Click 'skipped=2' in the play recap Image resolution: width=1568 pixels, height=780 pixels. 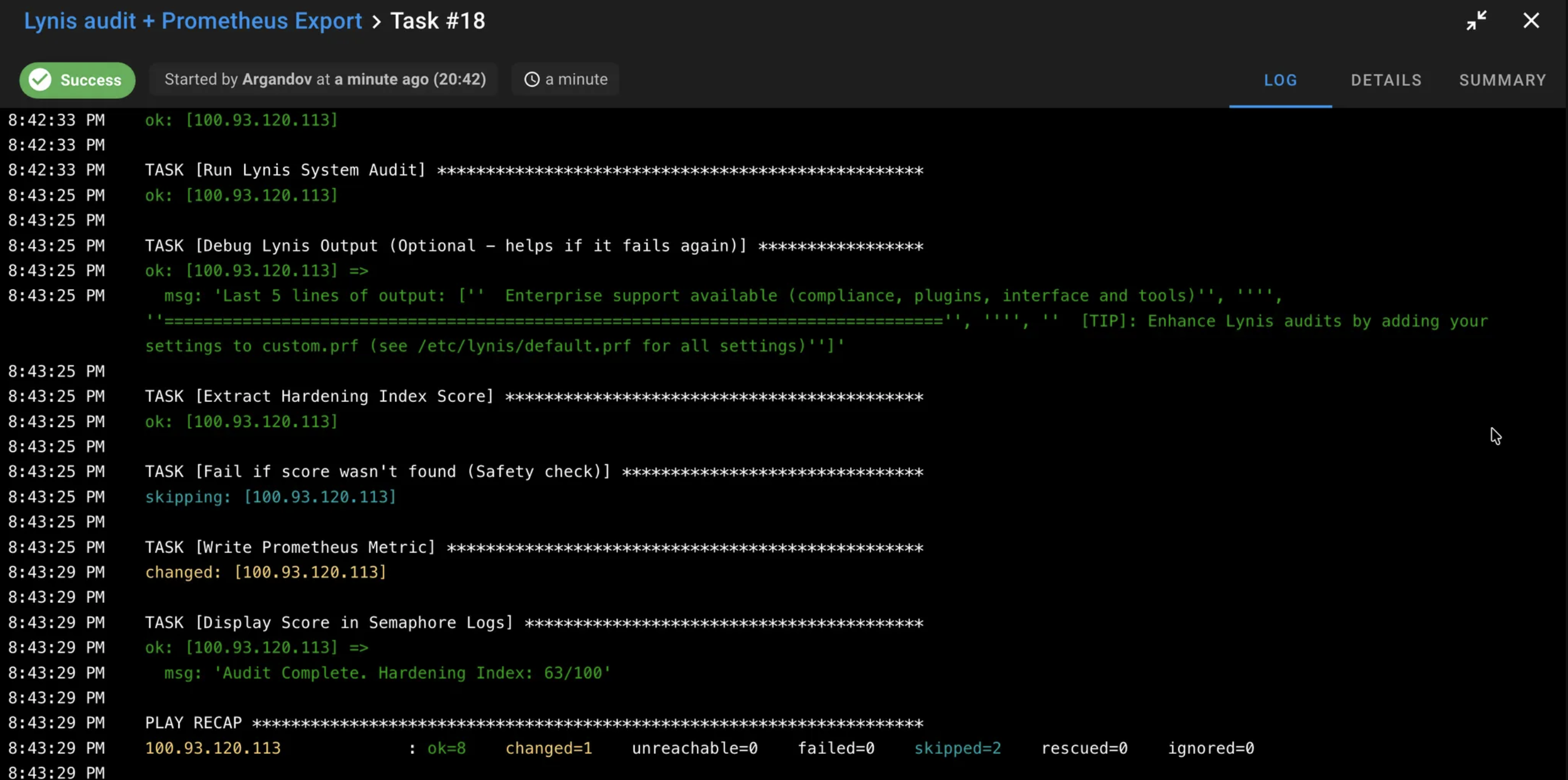957,748
